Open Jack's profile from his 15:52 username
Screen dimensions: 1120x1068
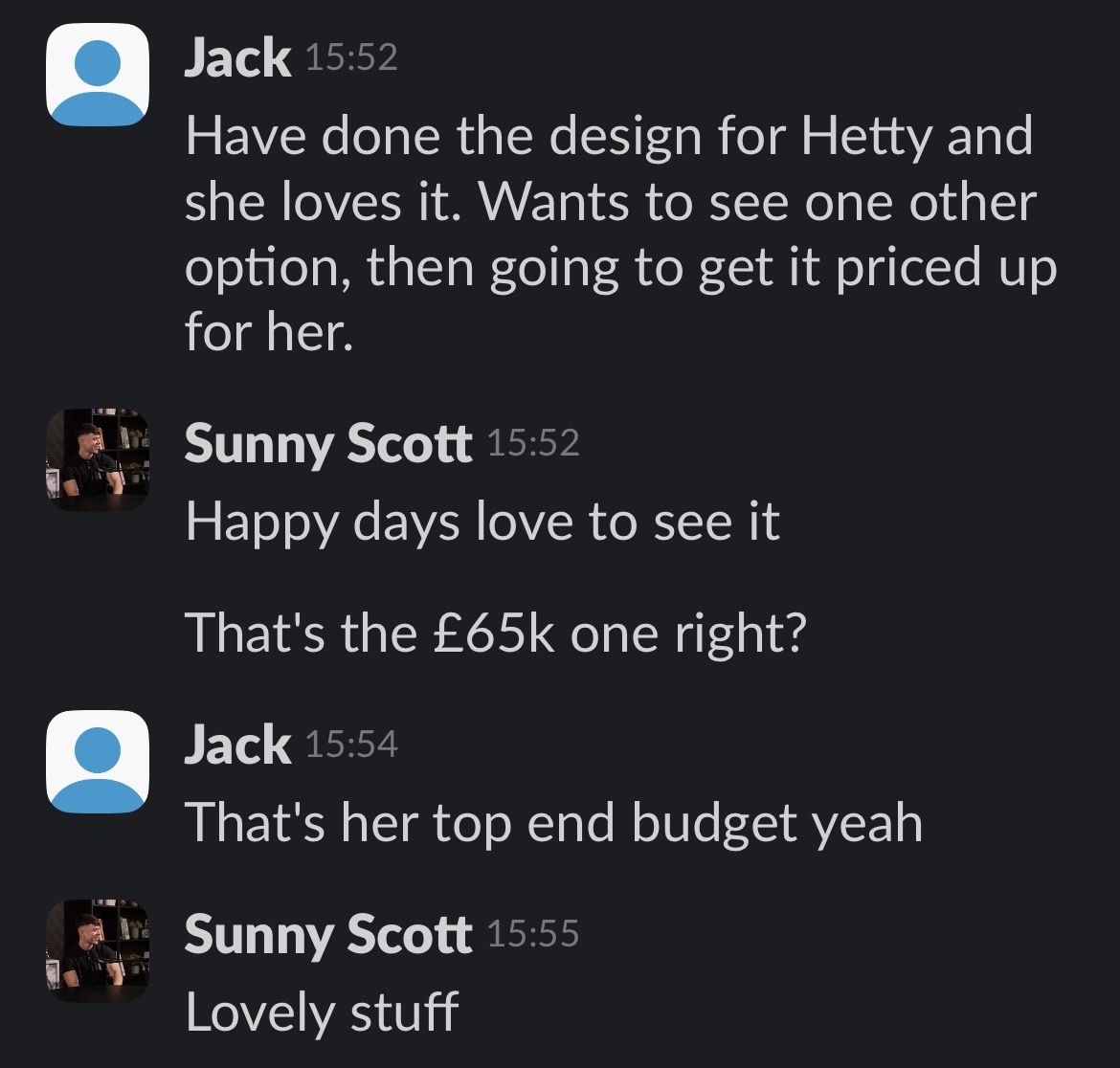pos(236,59)
